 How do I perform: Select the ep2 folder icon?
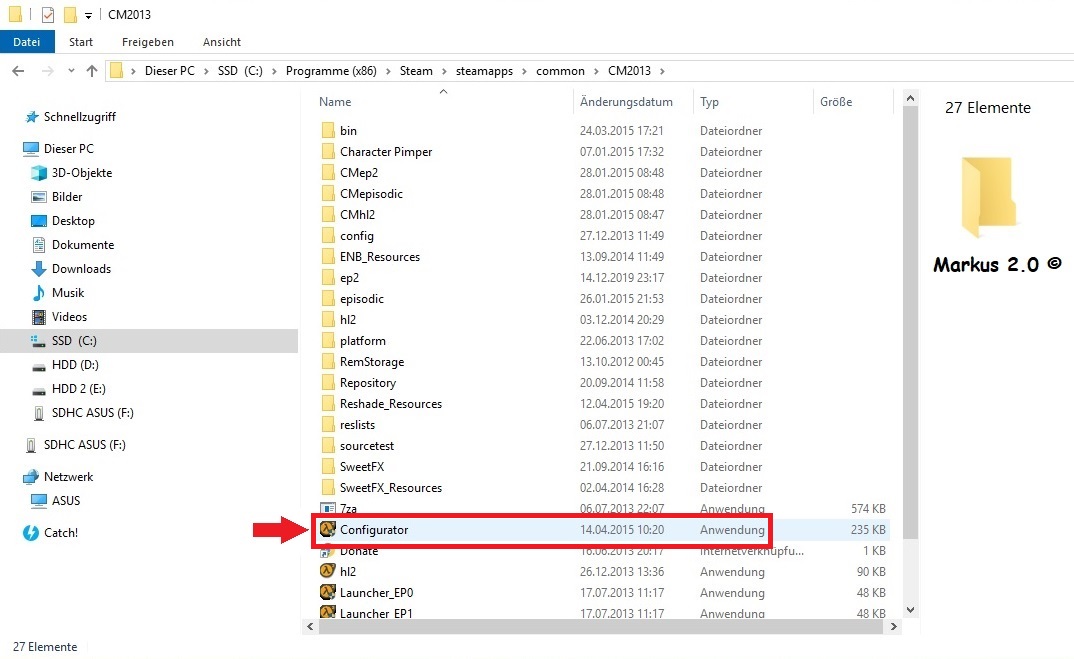[328, 277]
